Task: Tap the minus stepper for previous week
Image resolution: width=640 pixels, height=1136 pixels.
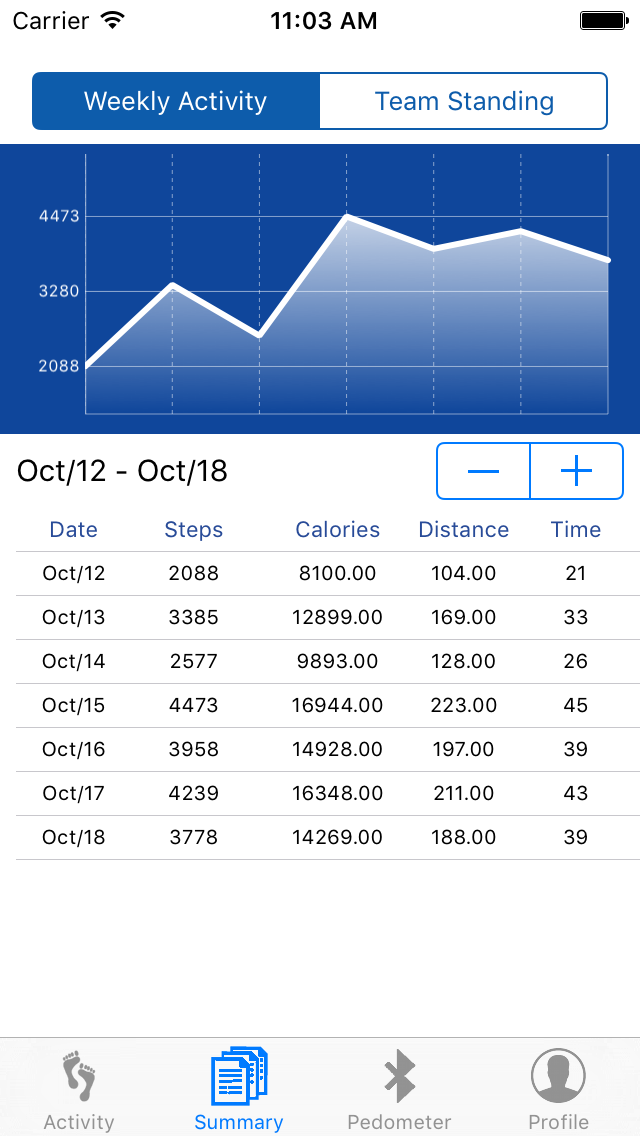Action: pyautogui.click(x=483, y=471)
